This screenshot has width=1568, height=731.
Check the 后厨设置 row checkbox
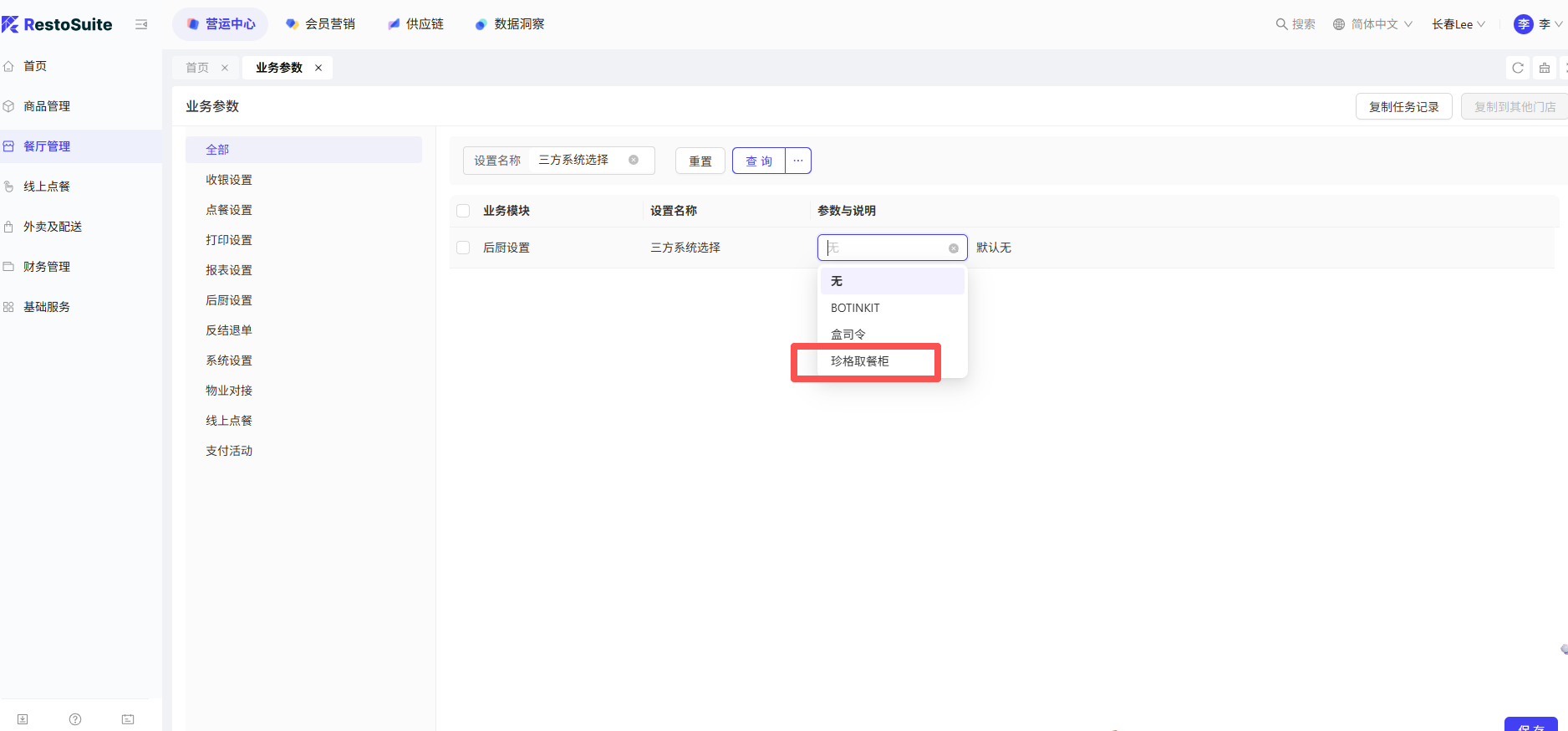(x=463, y=248)
